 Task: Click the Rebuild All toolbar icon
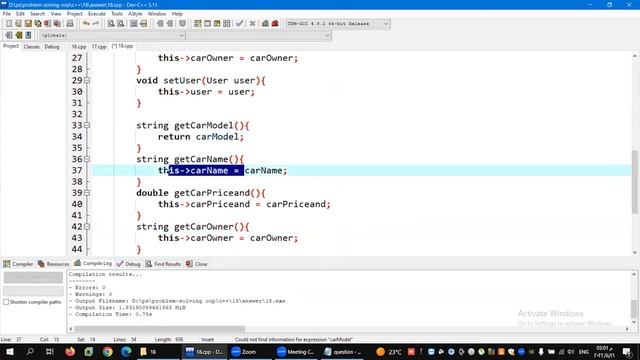[227, 24]
